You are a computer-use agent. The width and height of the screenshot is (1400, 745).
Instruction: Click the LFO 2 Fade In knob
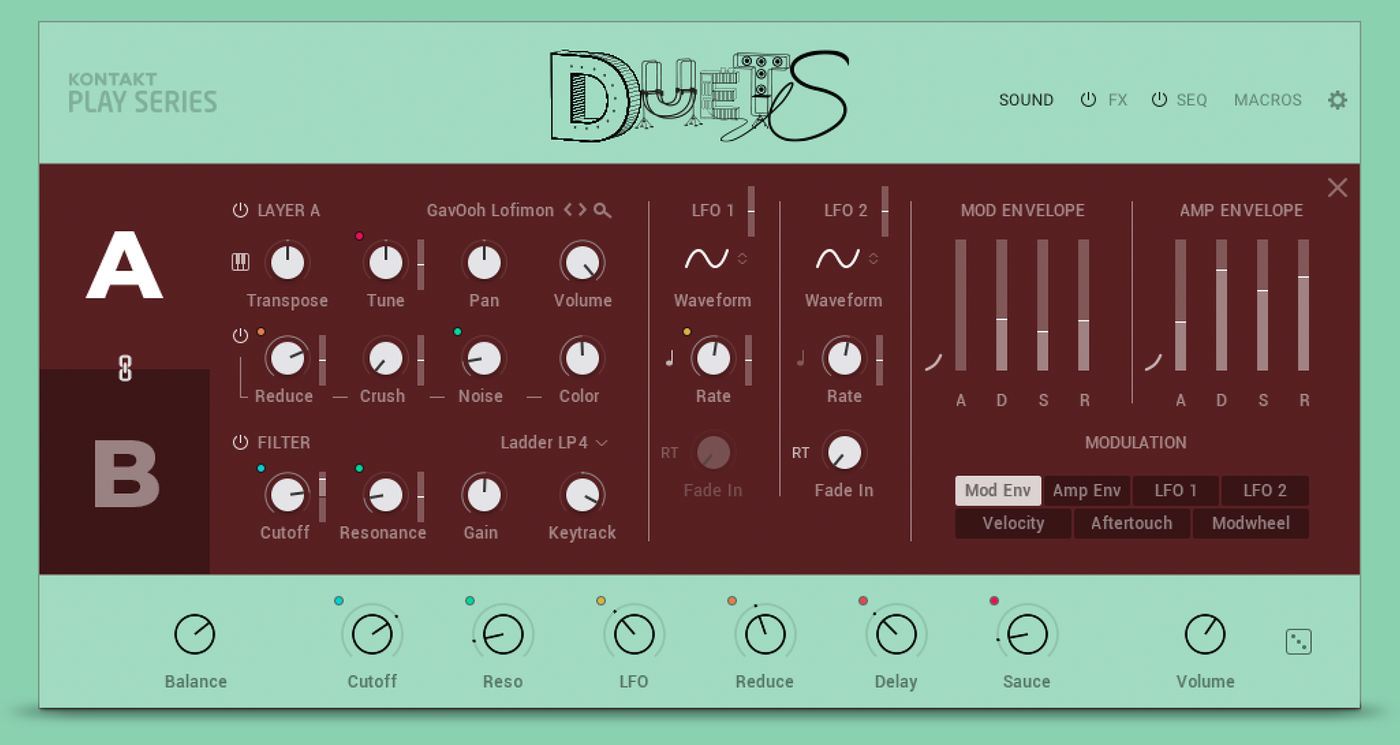(x=844, y=453)
